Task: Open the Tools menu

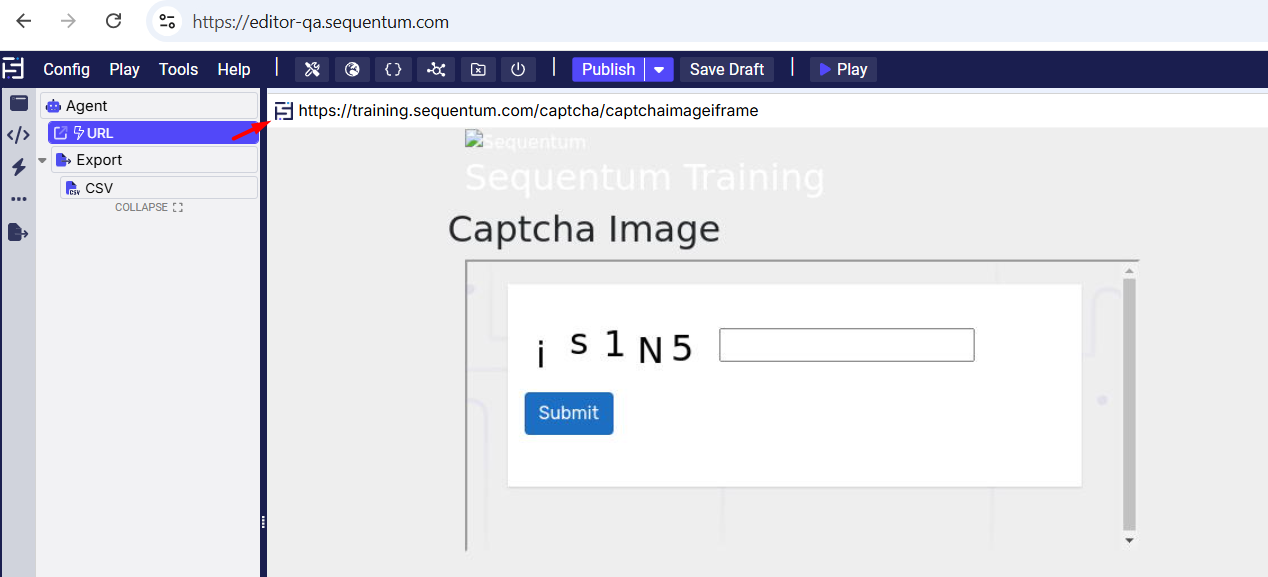Action: pyautogui.click(x=179, y=69)
